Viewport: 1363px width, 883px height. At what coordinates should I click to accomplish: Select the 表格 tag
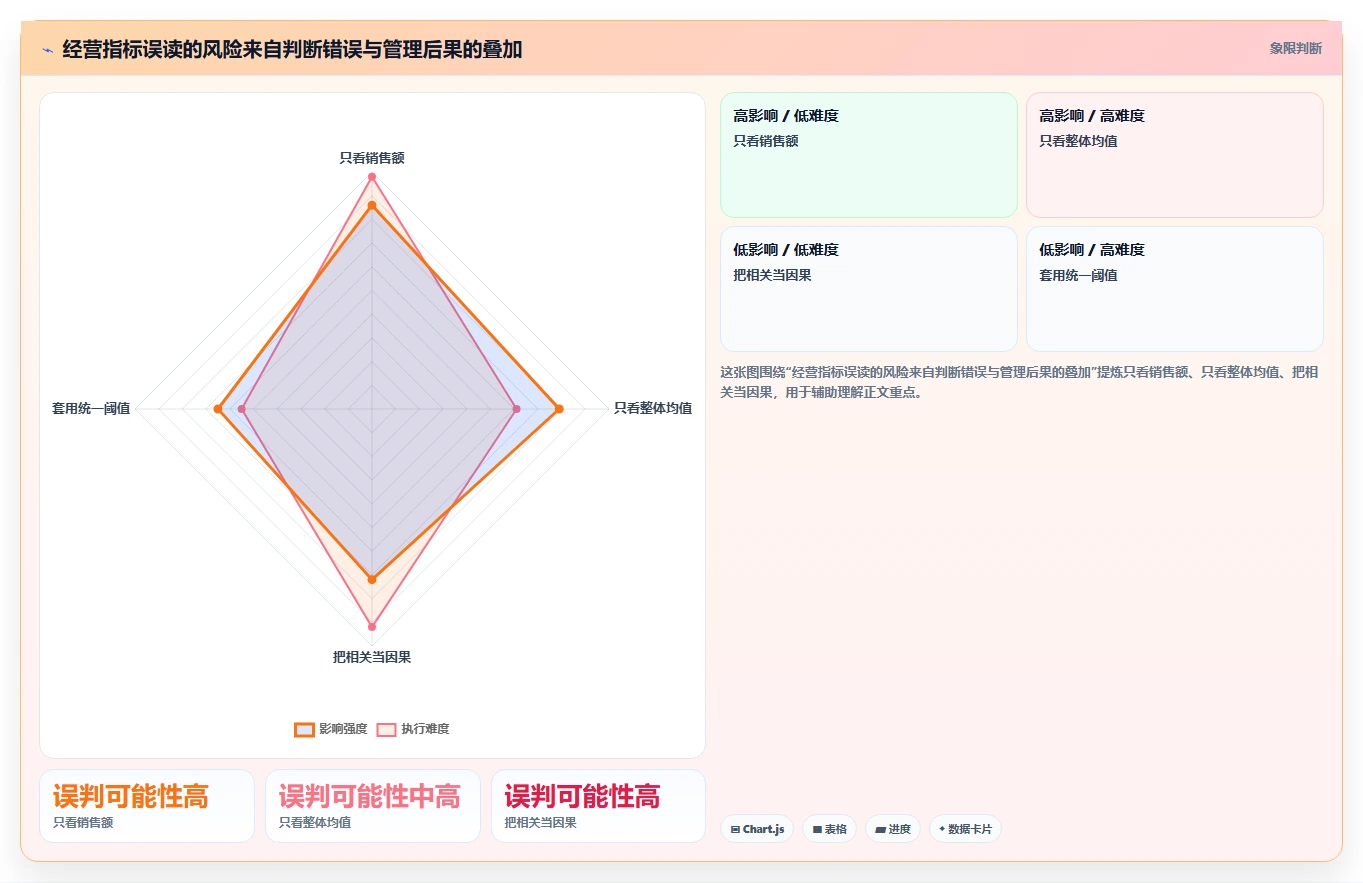(829, 829)
